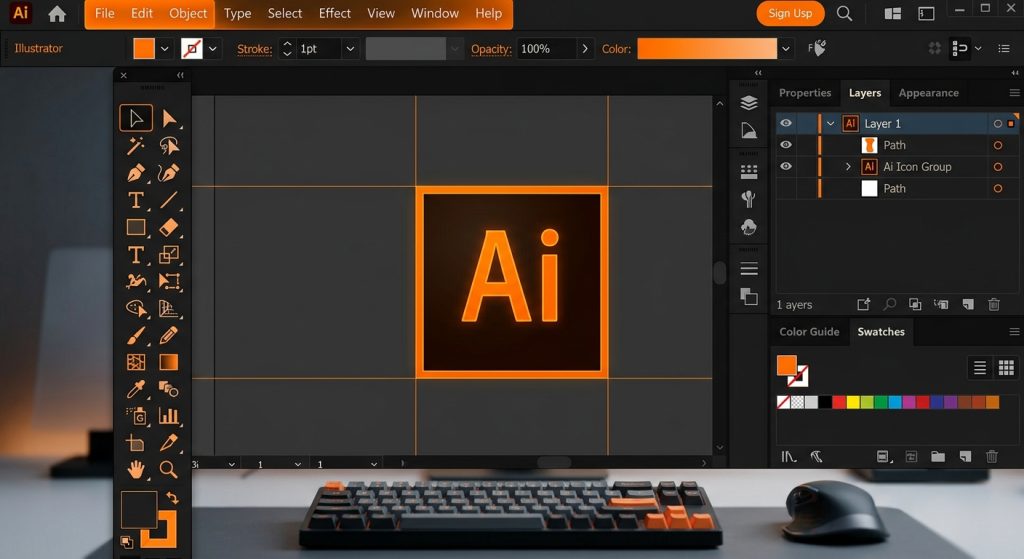
Task: Switch to the Color Guide tab
Action: (x=808, y=332)
